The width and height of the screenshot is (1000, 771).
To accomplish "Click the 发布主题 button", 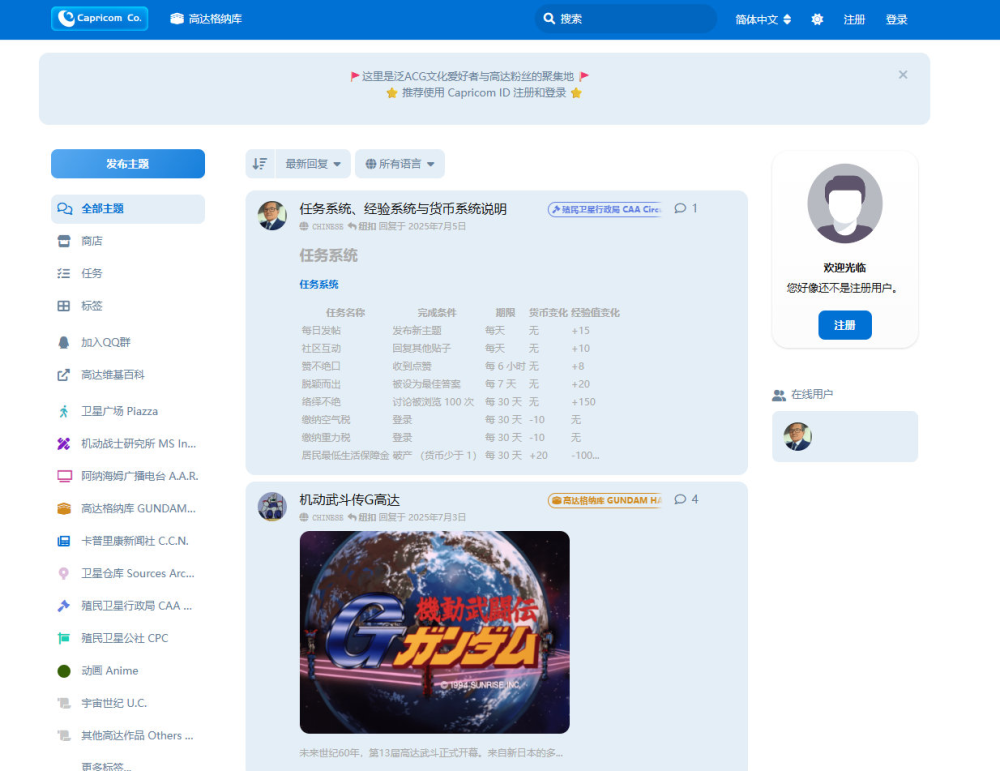I will click(x=128, y=164).
